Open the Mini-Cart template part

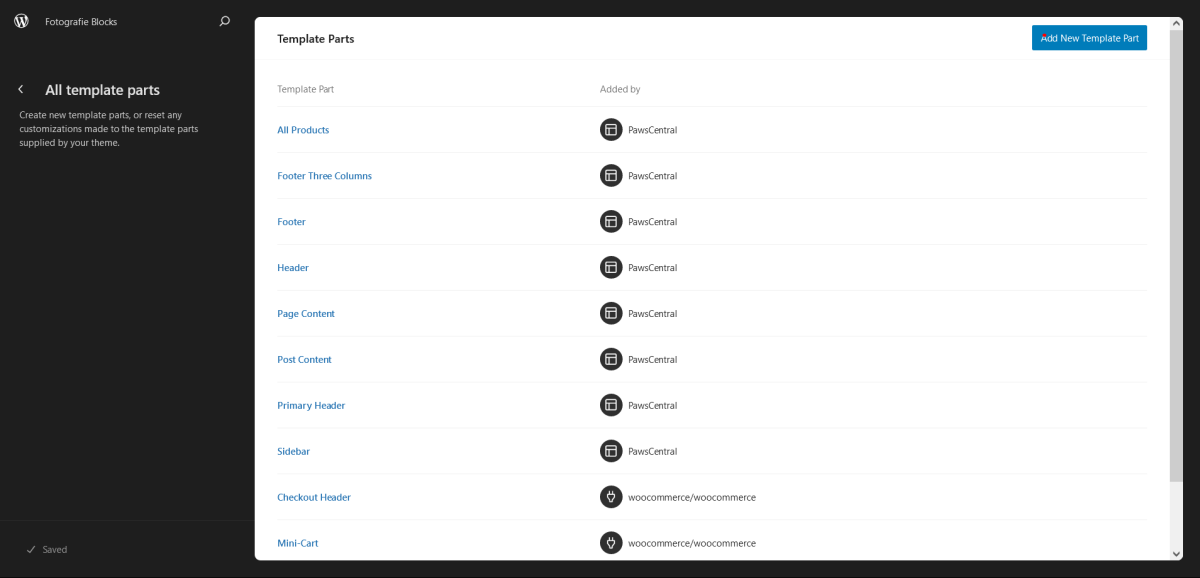(x=298, y=543)
